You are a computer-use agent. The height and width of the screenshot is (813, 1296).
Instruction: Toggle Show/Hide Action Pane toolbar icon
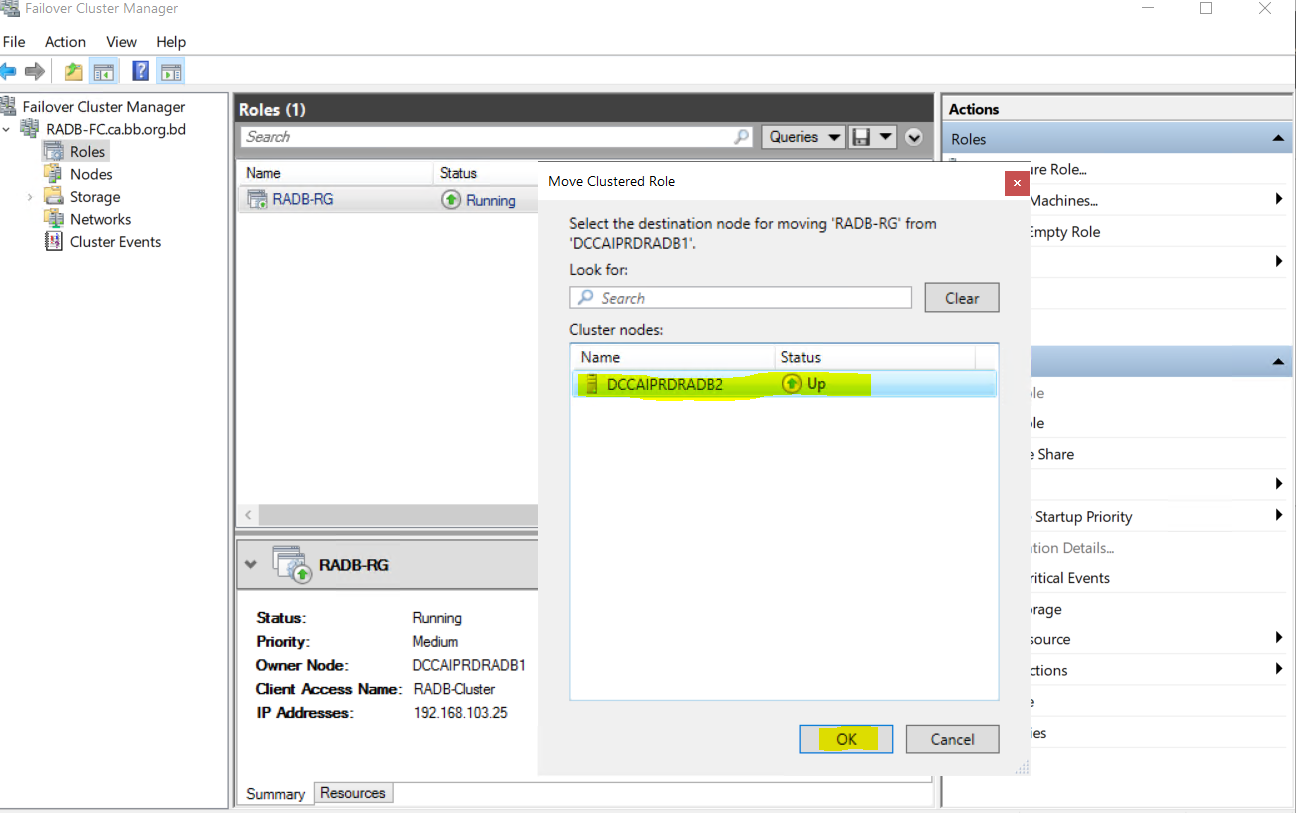[x=171, y=71]
